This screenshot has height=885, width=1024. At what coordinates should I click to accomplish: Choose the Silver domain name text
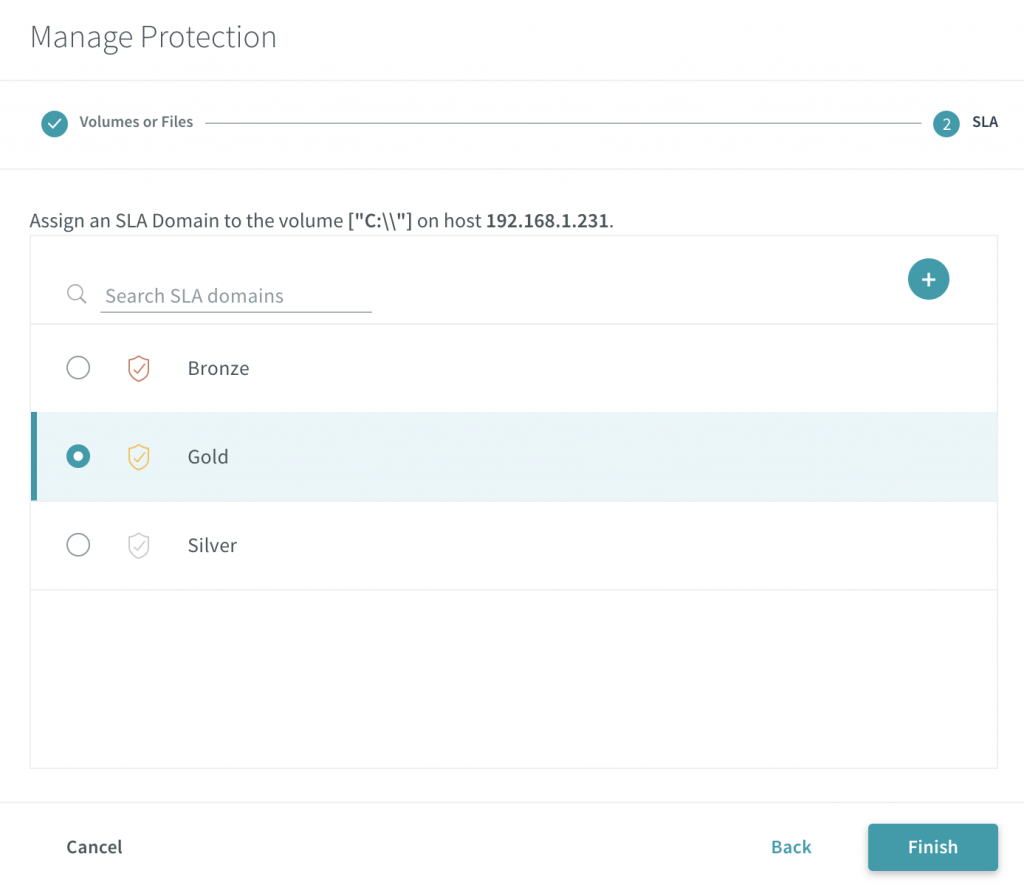pyautogui.click(x=212, y=545)
